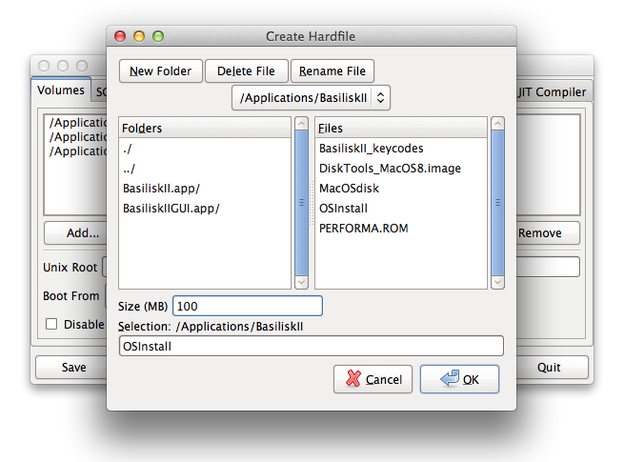
Task: Click the Files list scrollbar up arrow
Action: [x=497, y=124]
